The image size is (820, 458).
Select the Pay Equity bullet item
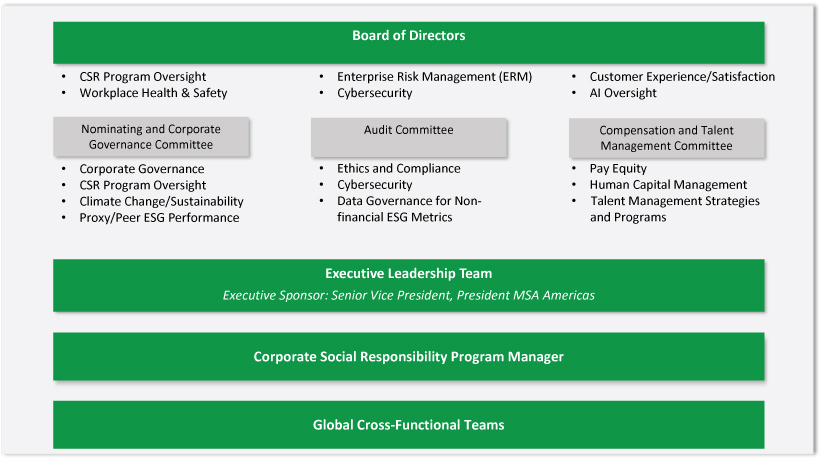(618, 168)
